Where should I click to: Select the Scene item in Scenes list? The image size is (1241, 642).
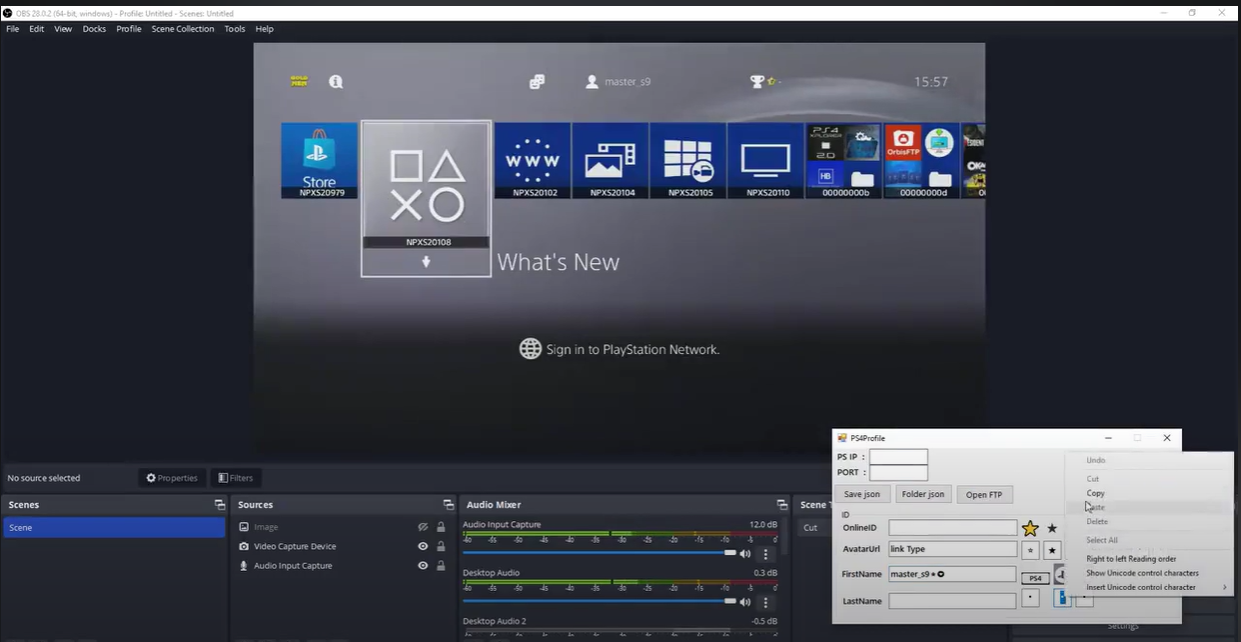114,527
